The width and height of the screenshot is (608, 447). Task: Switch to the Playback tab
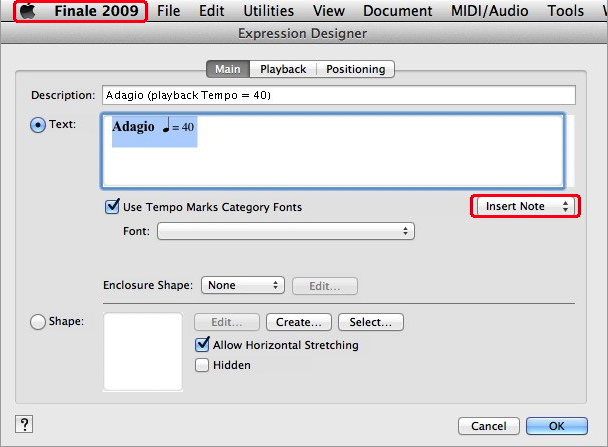[x=283, y=69]
